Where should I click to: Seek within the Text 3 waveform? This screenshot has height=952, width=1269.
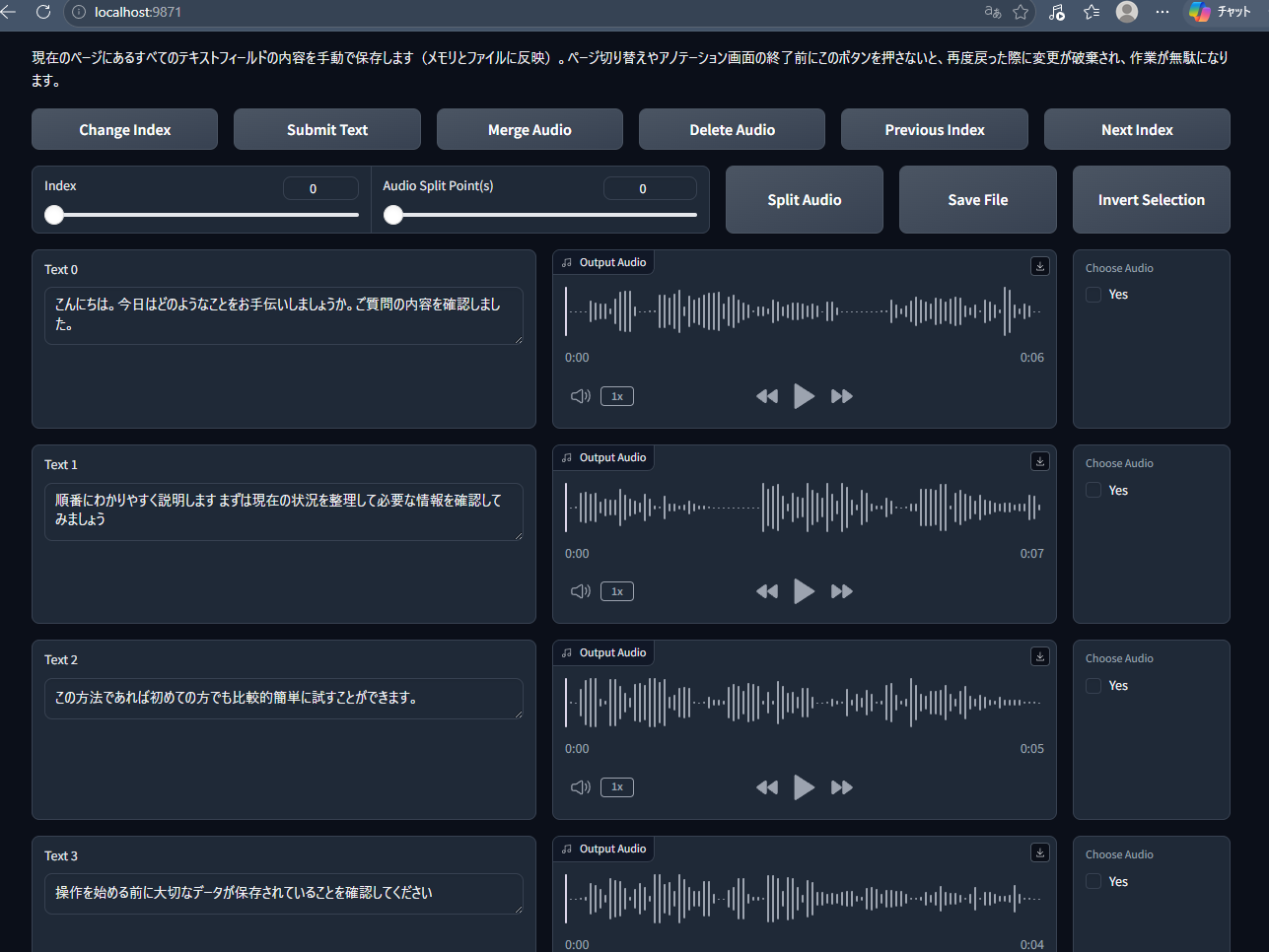click(804, 899)
